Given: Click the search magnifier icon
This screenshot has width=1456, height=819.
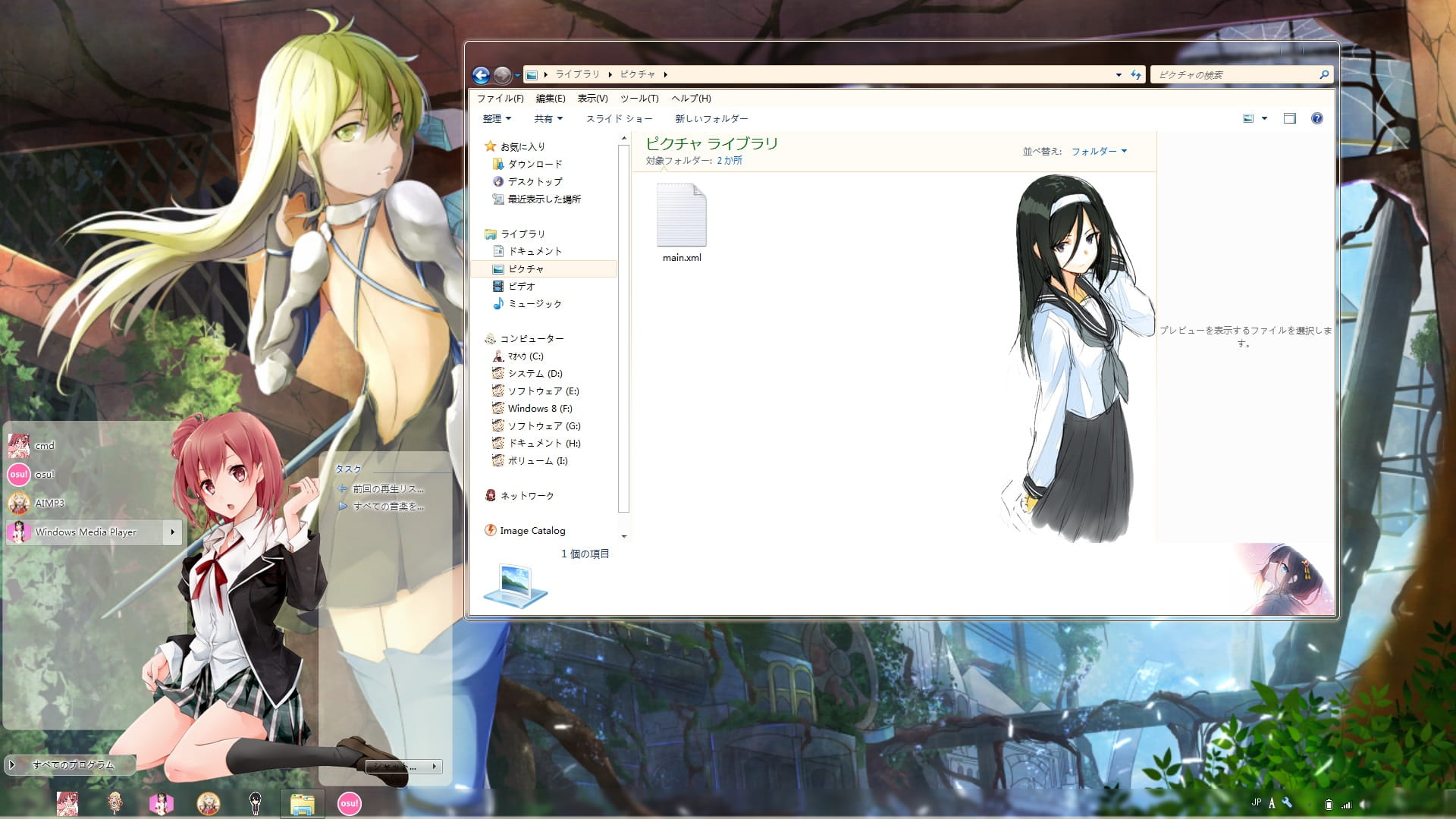Looking at the screenshot, I should pos(1323,74).
